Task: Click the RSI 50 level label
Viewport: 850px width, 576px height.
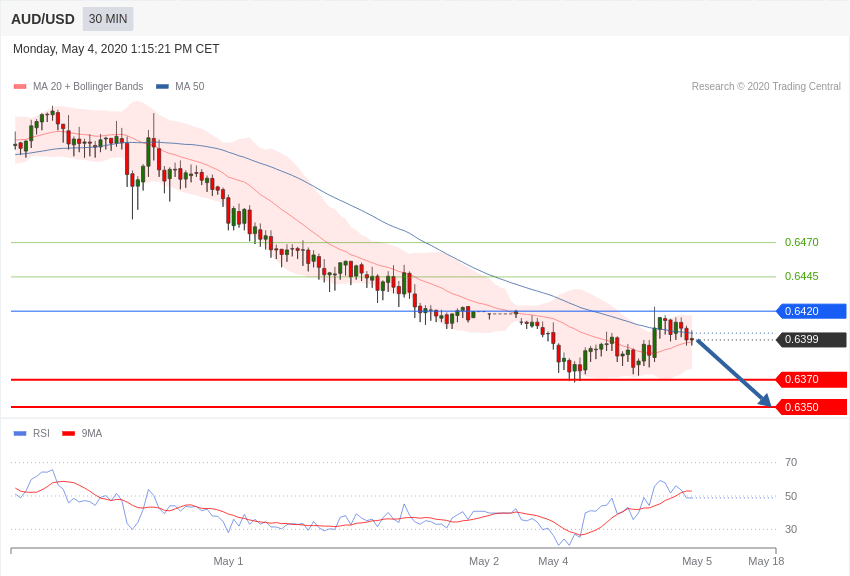Action: 791,496
